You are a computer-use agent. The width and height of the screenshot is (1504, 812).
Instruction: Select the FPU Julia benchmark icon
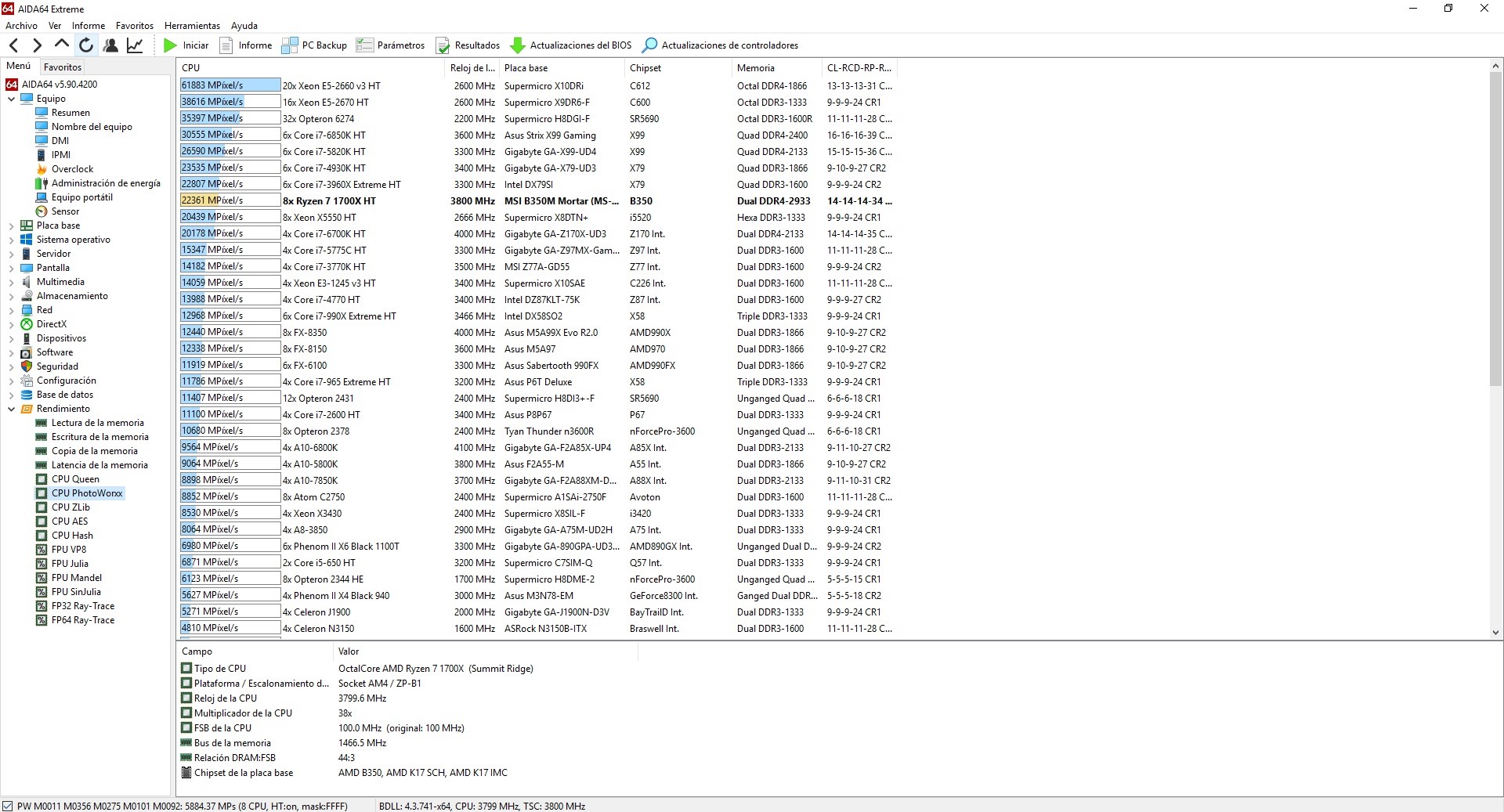click(x=42, y=564)
